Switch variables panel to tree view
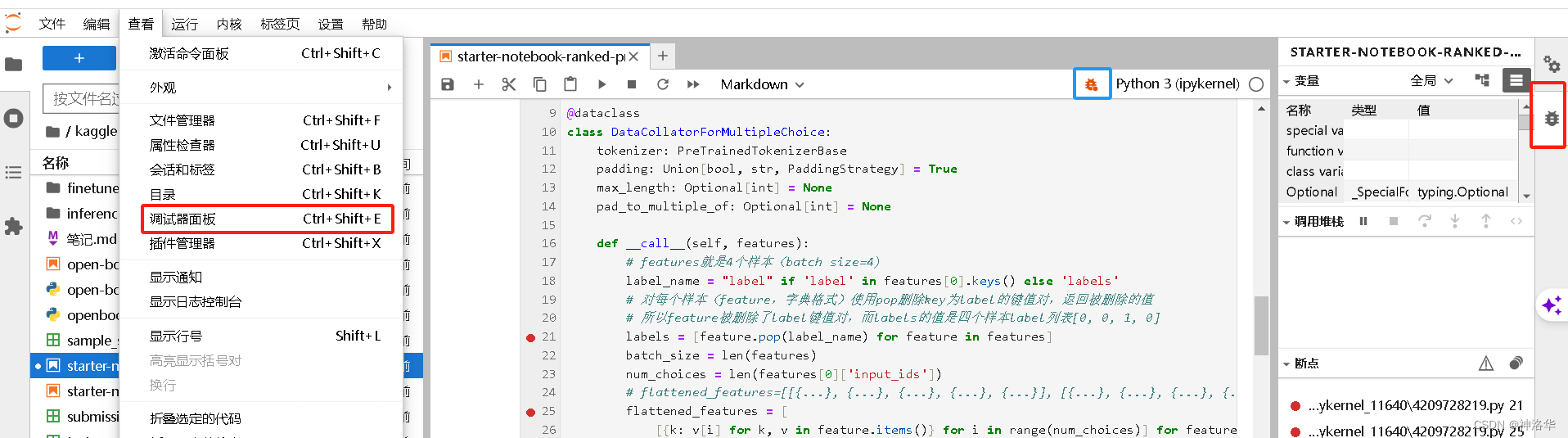 (1482, 80)
